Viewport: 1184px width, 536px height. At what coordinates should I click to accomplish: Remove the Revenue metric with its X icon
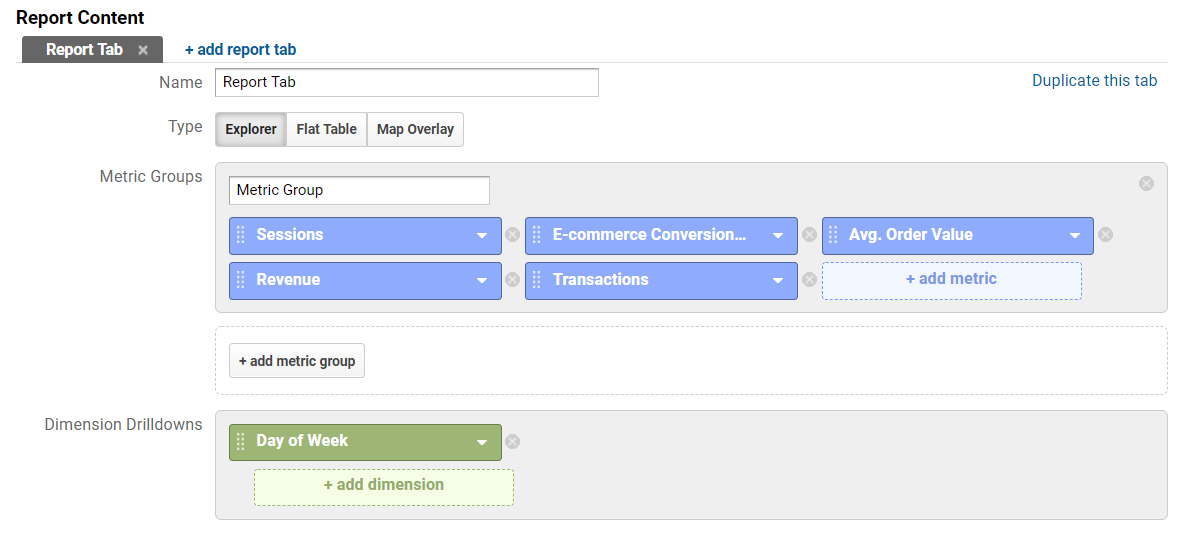[512, 280]
